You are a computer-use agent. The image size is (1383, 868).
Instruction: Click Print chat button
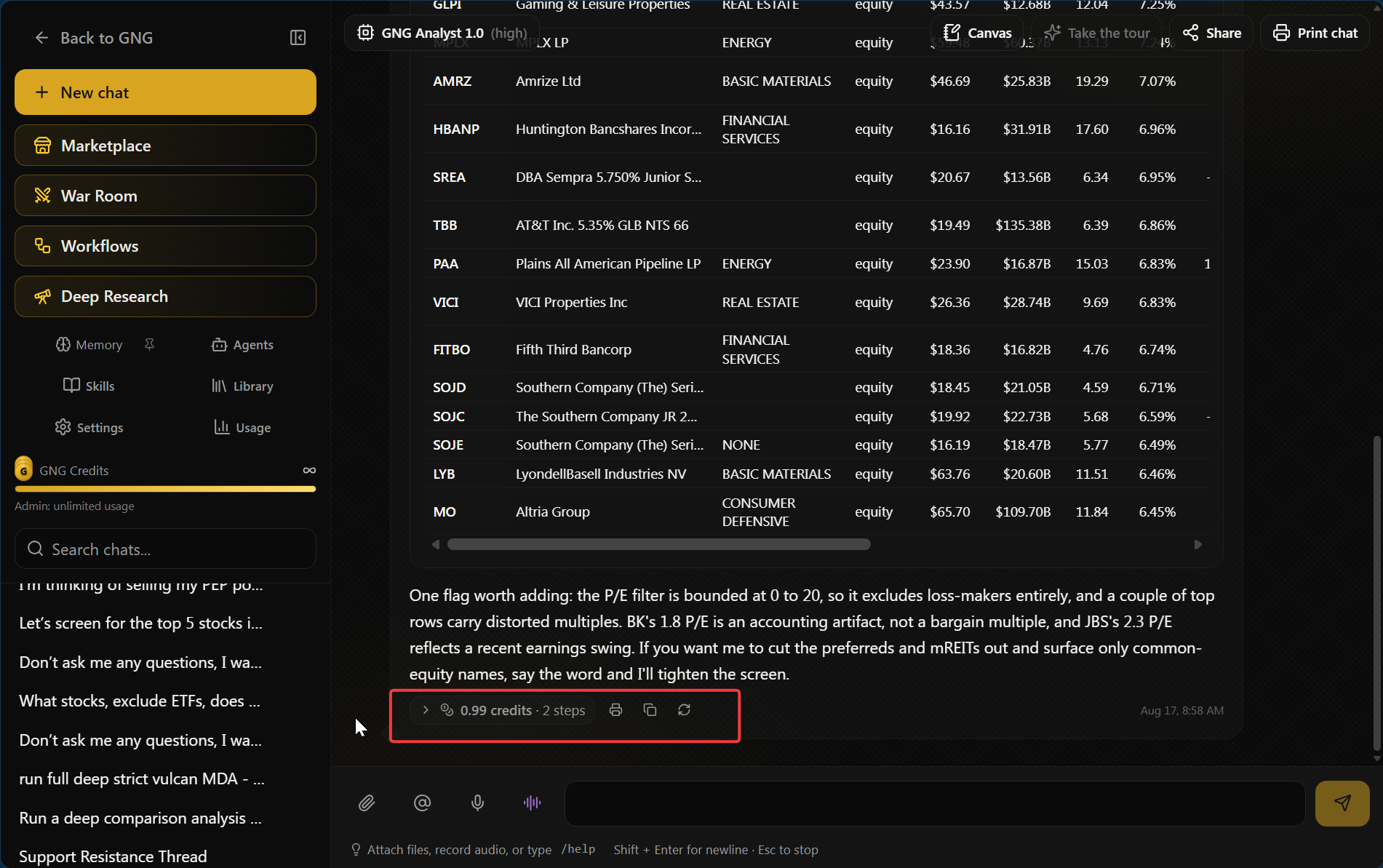point(1315,33)
